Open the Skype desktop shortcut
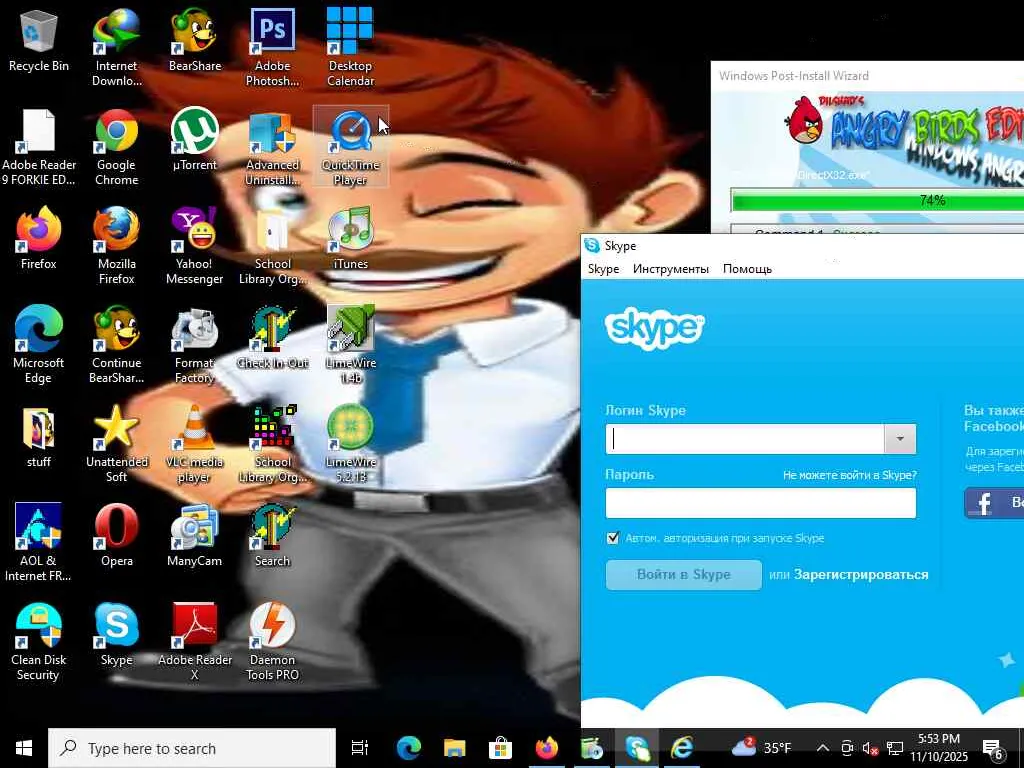Image resolution: width=1024 pixels, height=768 pixels. click(x=116, y=633)
